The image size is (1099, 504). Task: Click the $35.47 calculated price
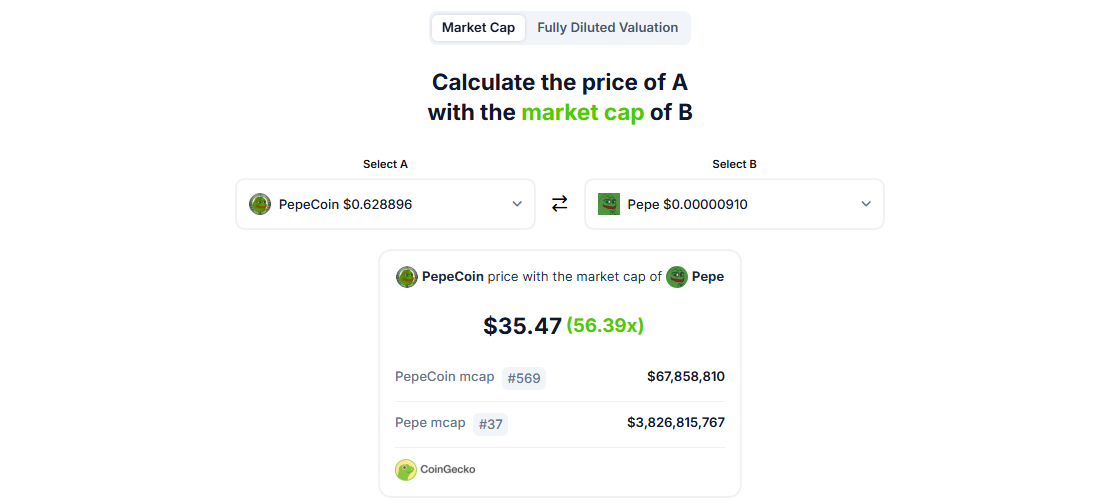[522, 326]
